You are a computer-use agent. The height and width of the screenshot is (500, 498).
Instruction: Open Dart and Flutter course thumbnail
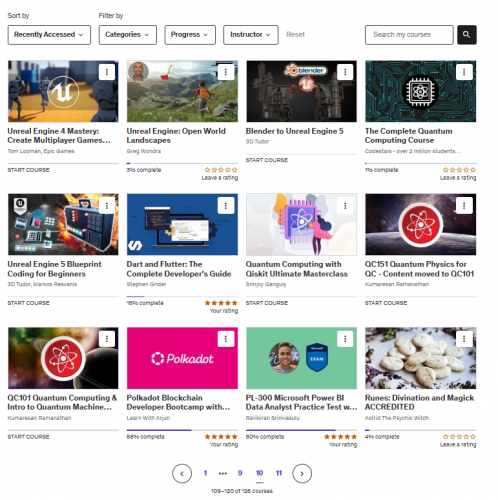pyautogui.click(x=182, y=225)
